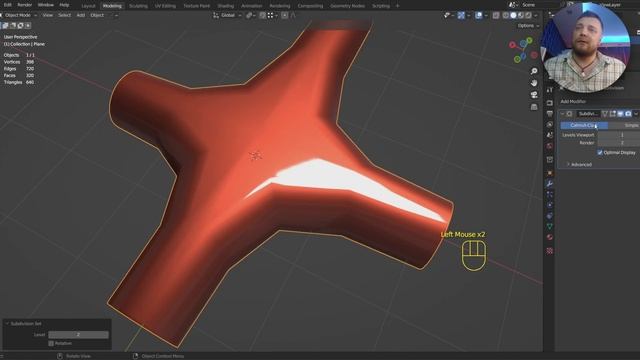The width and height of the screenshot is (640, 360).
Task: Open object visibility and selectability dropdown
Action: point(449,15)
